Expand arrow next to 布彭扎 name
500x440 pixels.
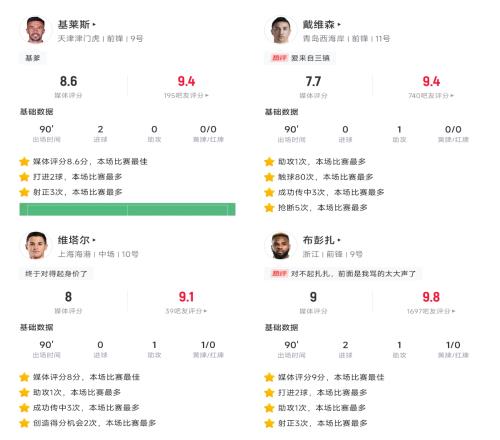(x=339, y=240)
